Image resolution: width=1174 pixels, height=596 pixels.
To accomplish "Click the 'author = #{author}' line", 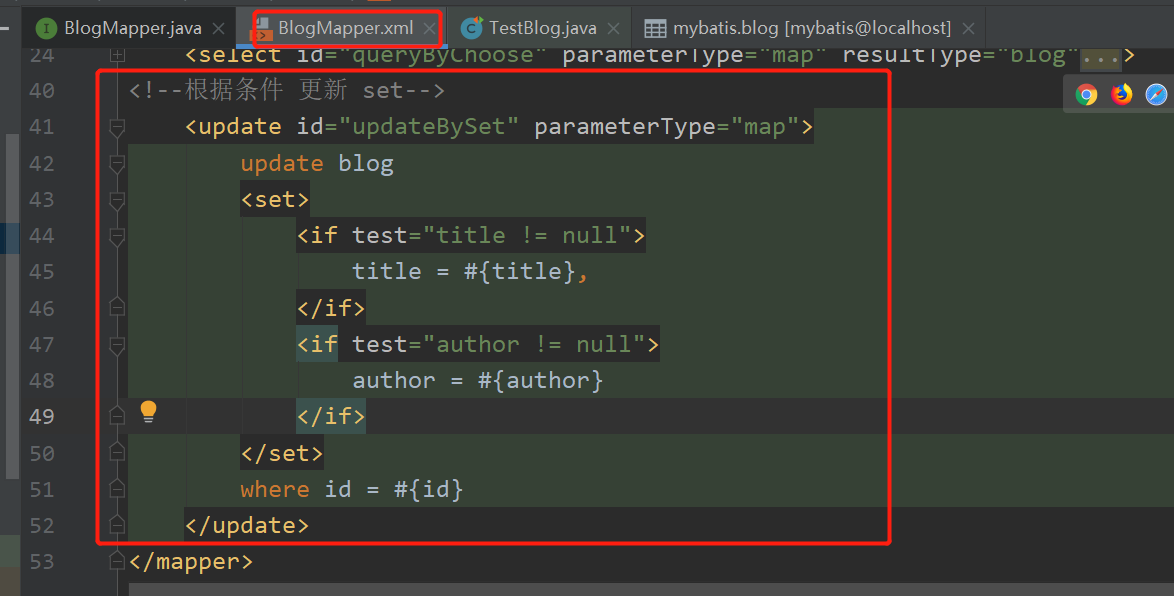I will (x=478, y=380).
